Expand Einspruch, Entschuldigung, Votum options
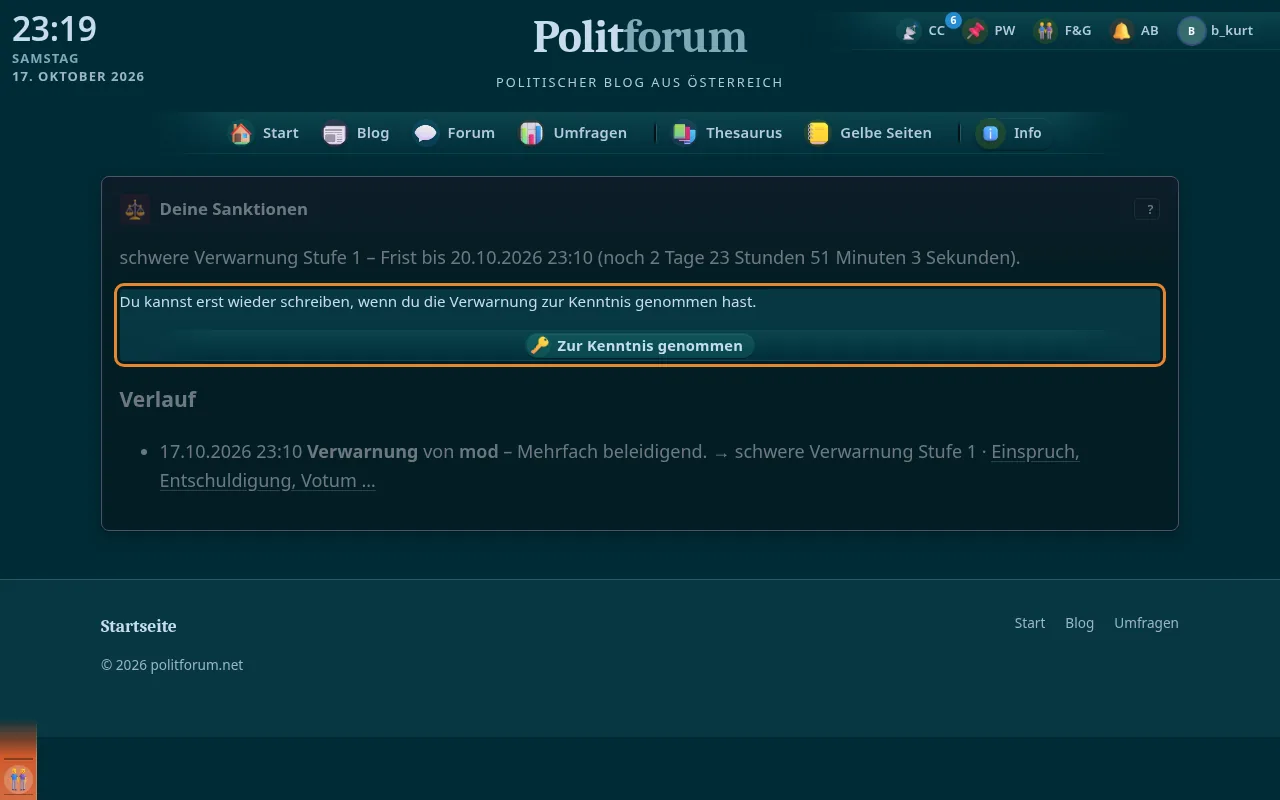The width and height of the screenshot is (1280, 800). 619,466
